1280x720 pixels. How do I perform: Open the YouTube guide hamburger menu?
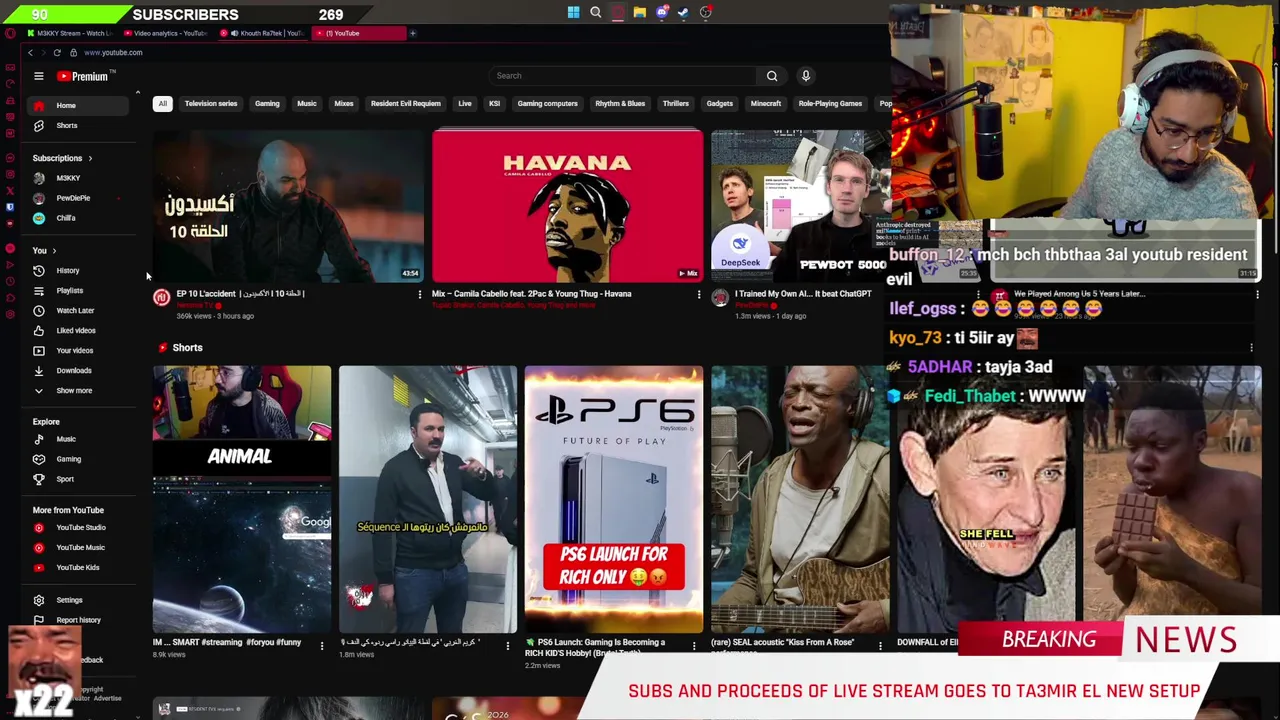pos(39,76)
